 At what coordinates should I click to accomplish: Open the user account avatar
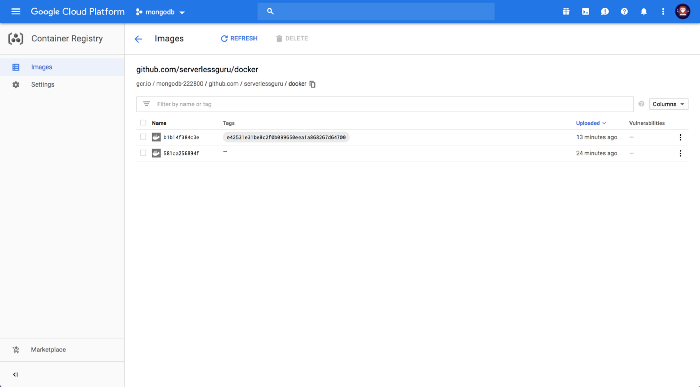click(x=682, y=11)
